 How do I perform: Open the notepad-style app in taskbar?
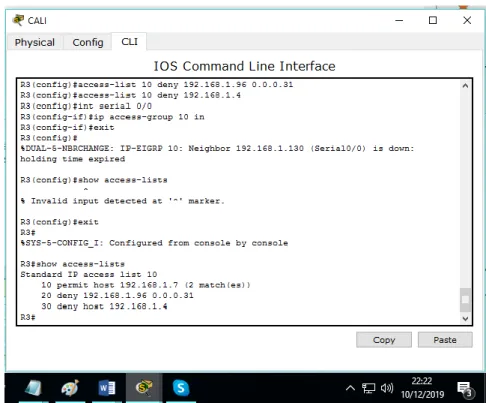click(x=33, y=388)
